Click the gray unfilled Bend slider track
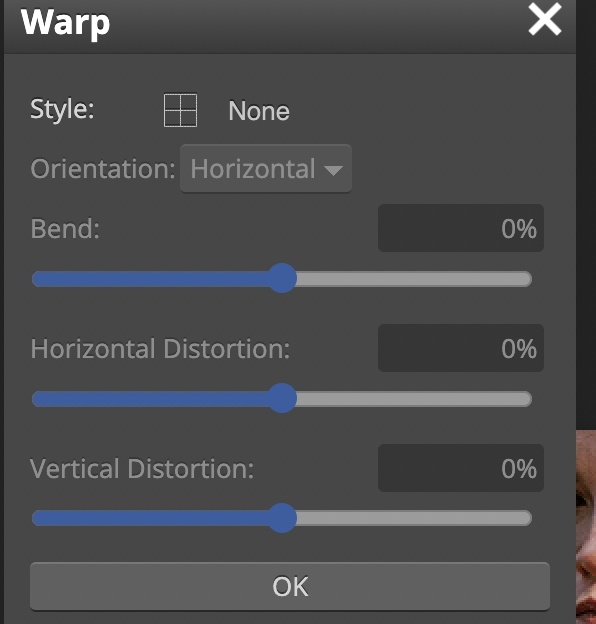This screenshot has width=596, height=624. point(414,279)
